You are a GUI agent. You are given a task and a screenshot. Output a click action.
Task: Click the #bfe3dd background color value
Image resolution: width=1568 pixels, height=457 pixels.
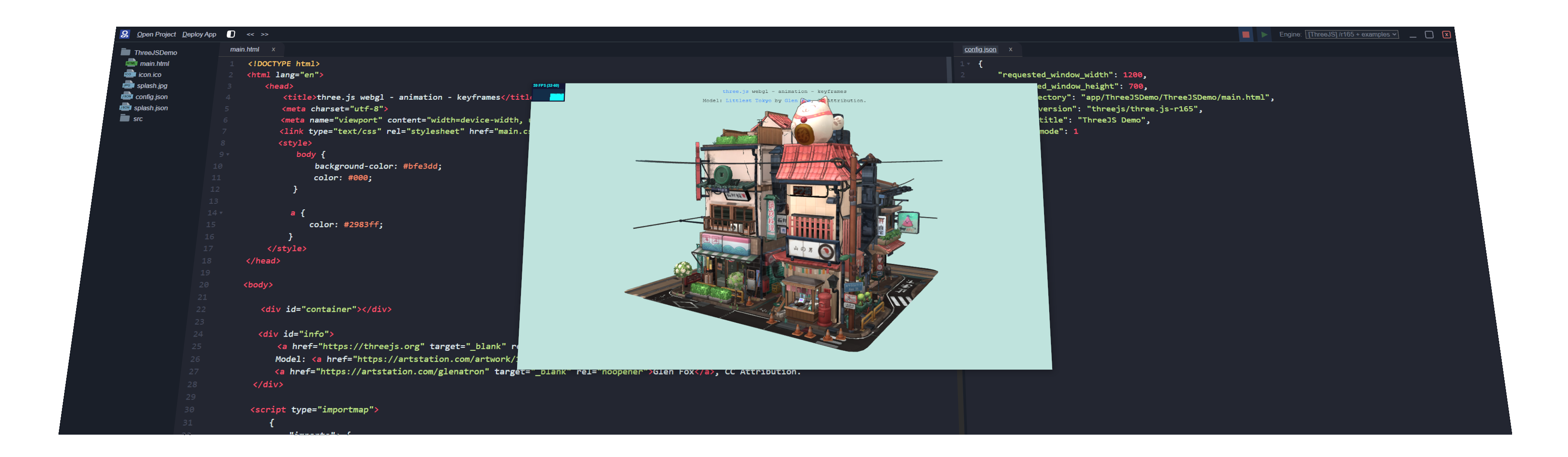420,166
